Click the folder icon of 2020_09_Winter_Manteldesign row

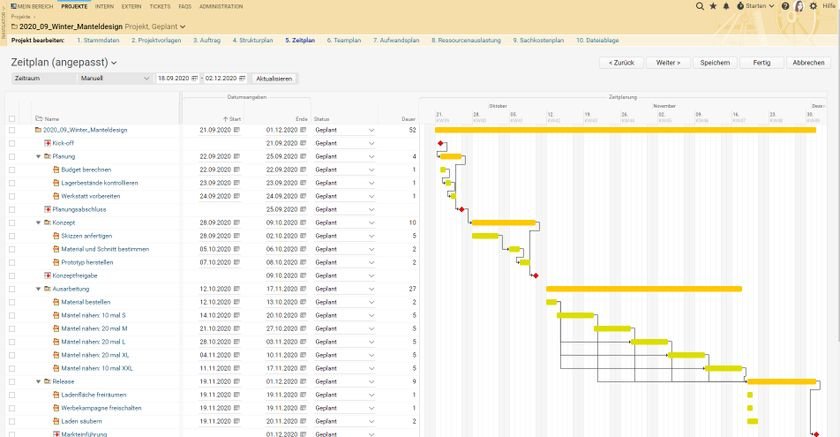tap(38, 130)
